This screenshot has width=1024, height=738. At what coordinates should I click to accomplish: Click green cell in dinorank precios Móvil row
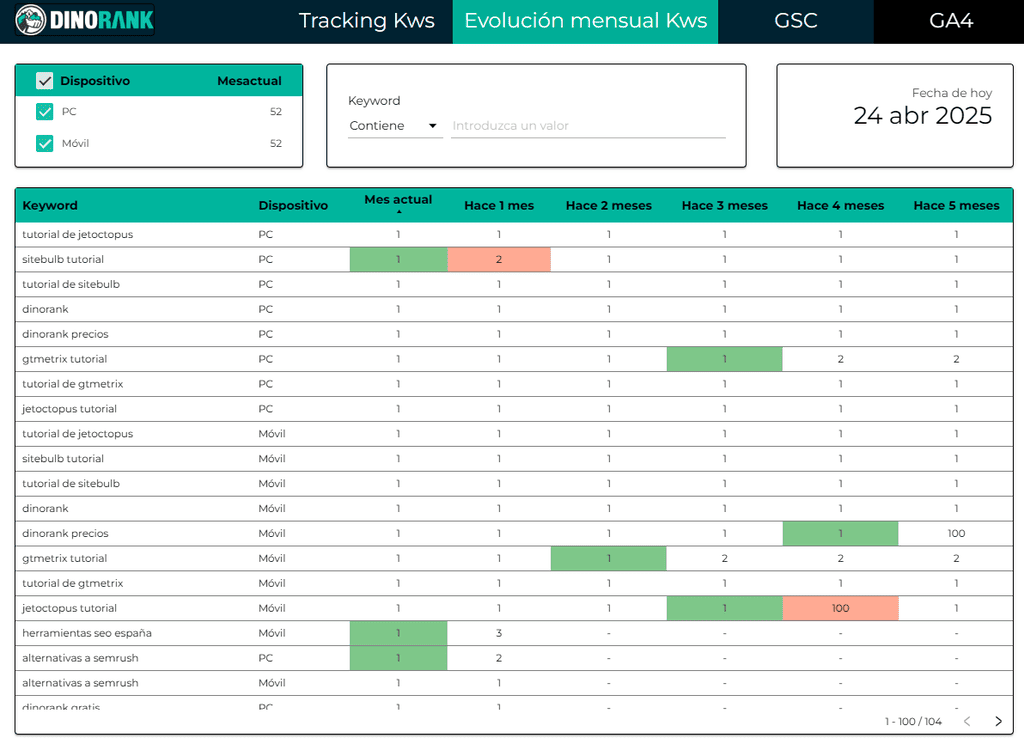840,534
